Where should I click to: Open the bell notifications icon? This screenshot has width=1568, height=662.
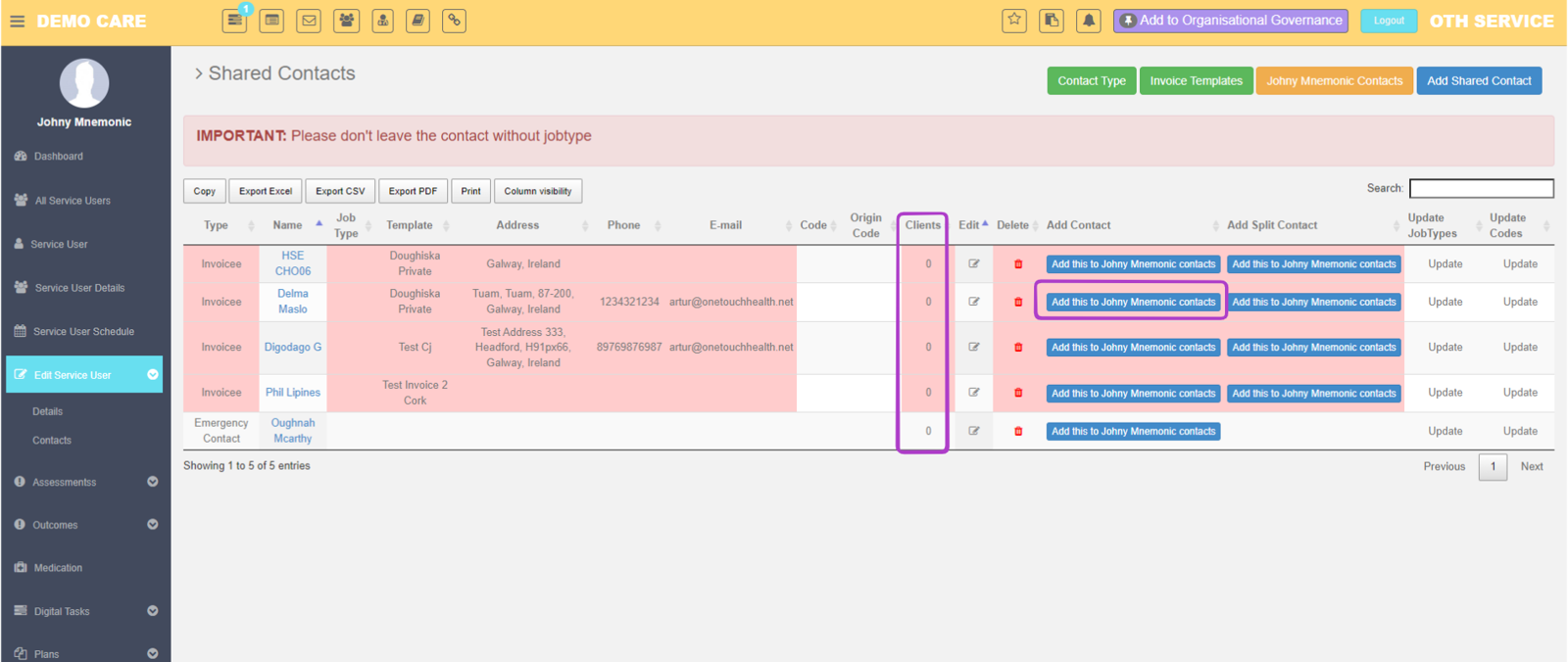pos(1089,20)
